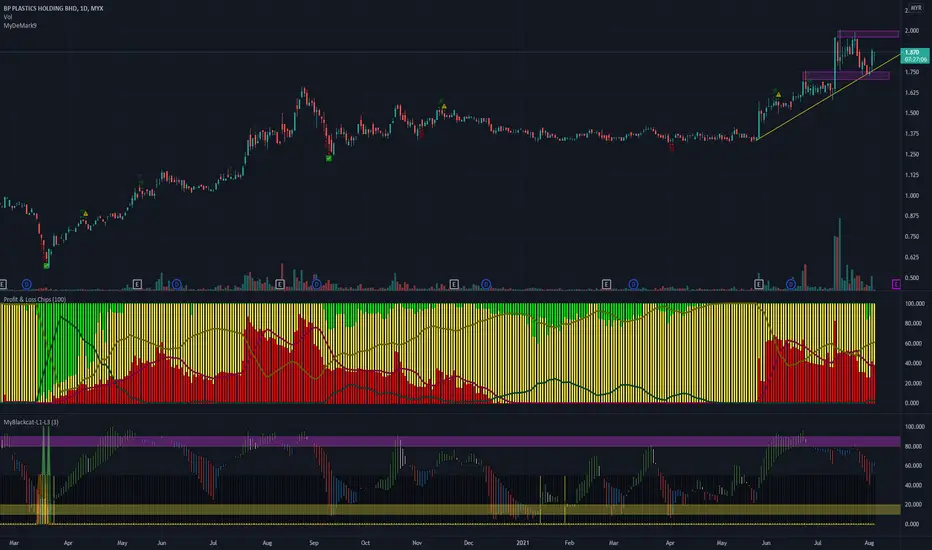Select the lower purple support rectangle near 1.750
Screen dimensions: 932x550
tap(846, 76)
